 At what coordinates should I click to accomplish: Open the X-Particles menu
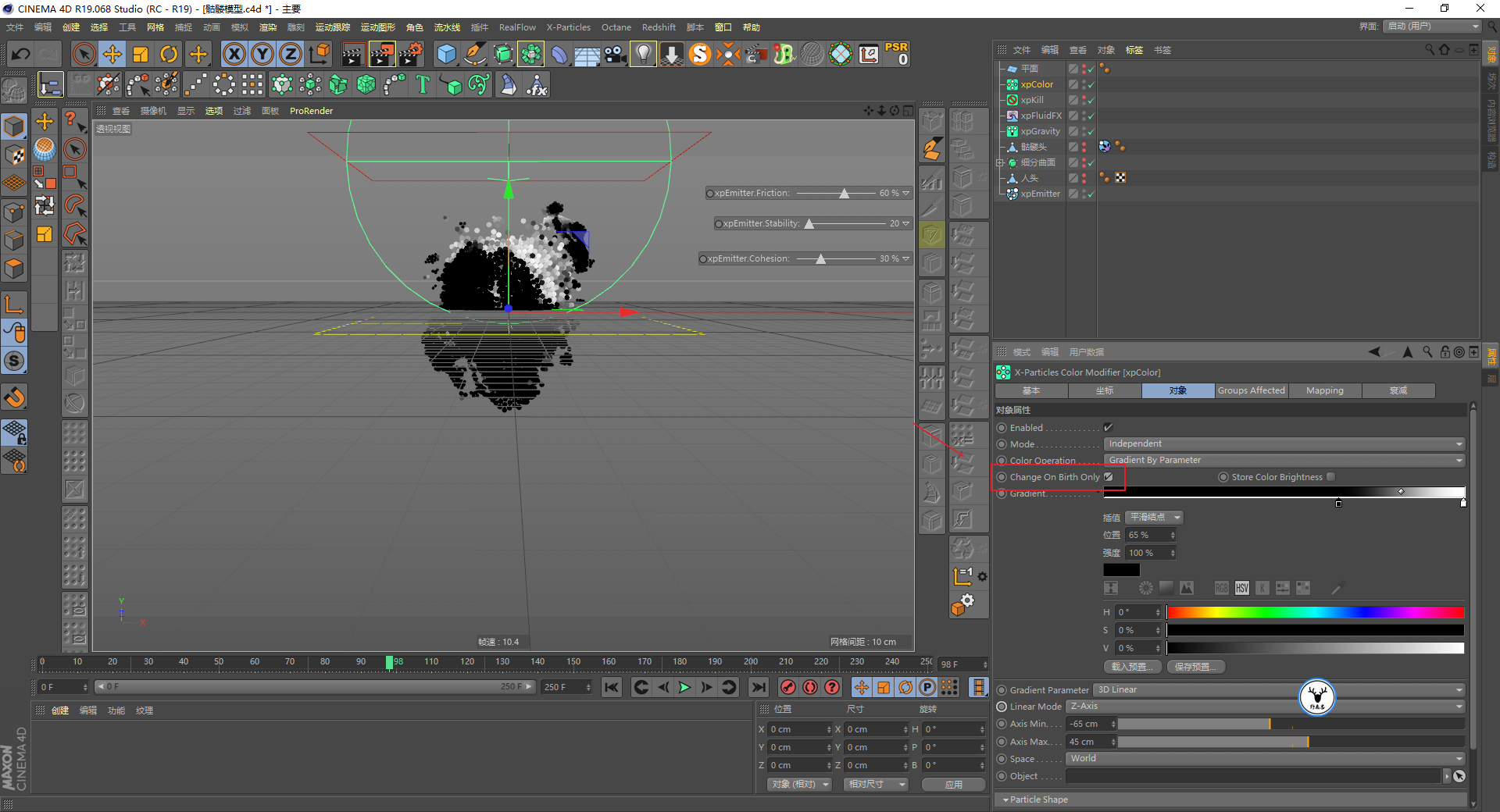tap(568, 27)
